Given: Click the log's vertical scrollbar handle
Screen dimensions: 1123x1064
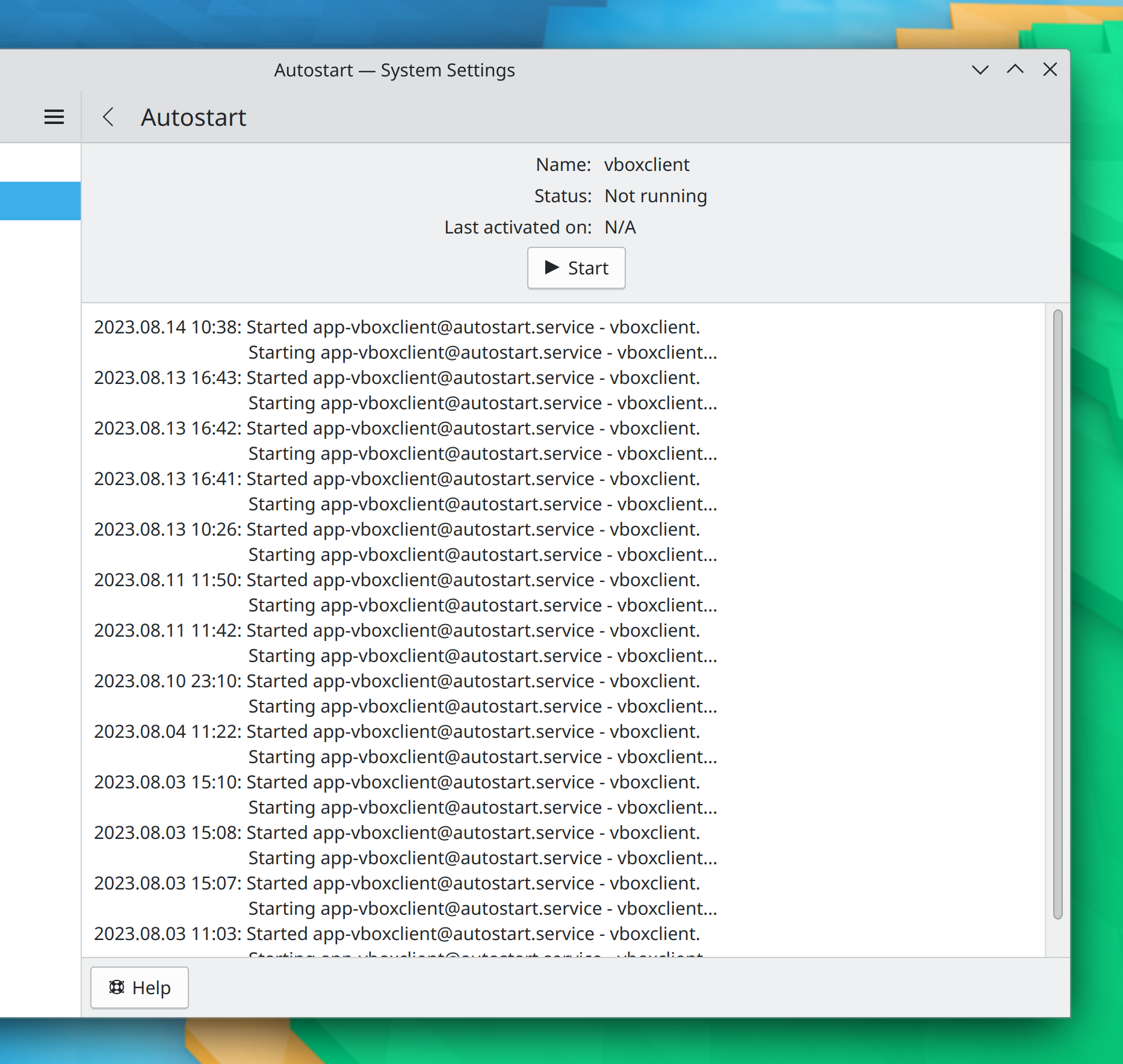Looking at the screenshot, I should 1057,614.
